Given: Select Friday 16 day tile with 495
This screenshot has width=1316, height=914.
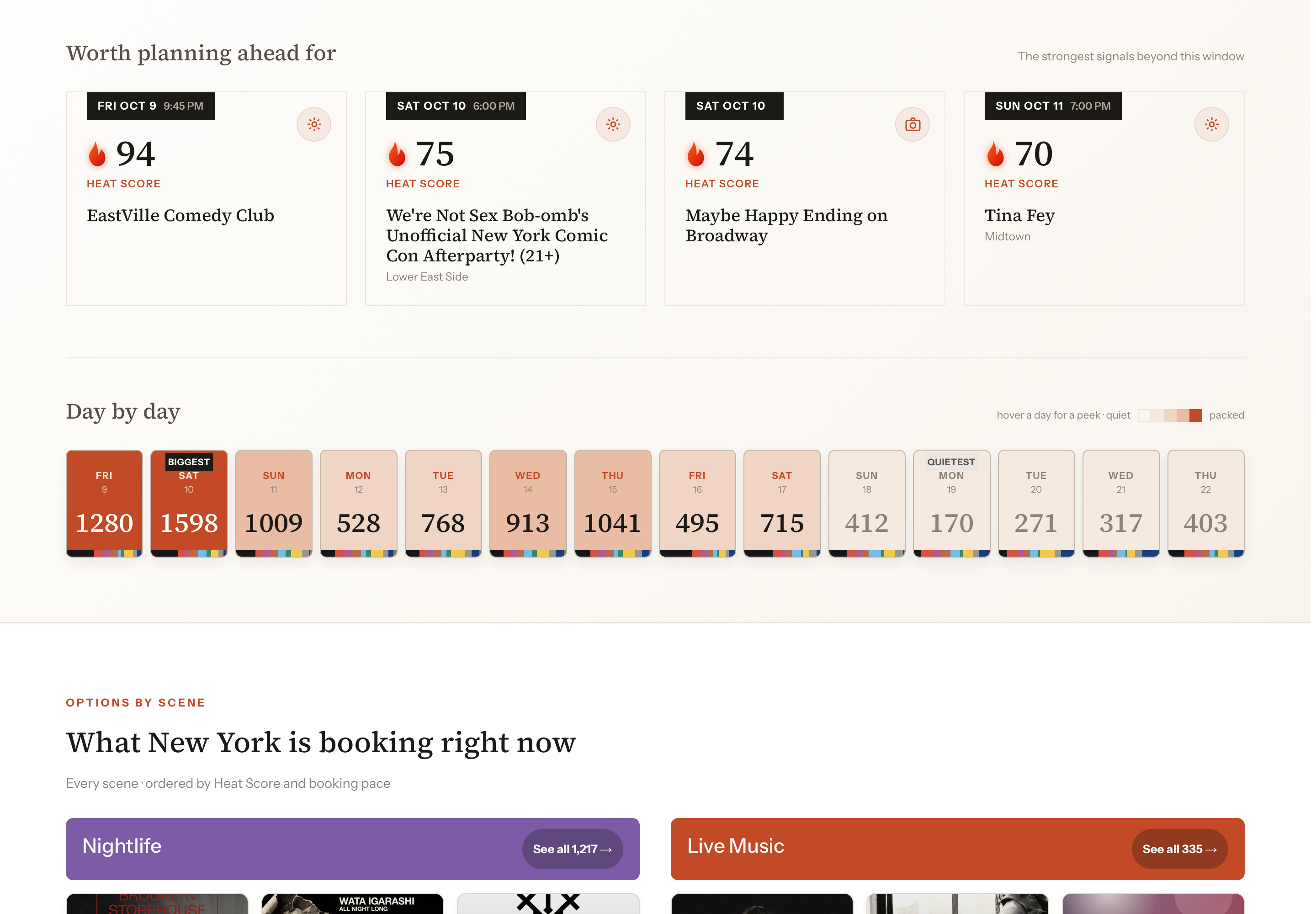Looking at the screenshot, I should pos(697,504).
